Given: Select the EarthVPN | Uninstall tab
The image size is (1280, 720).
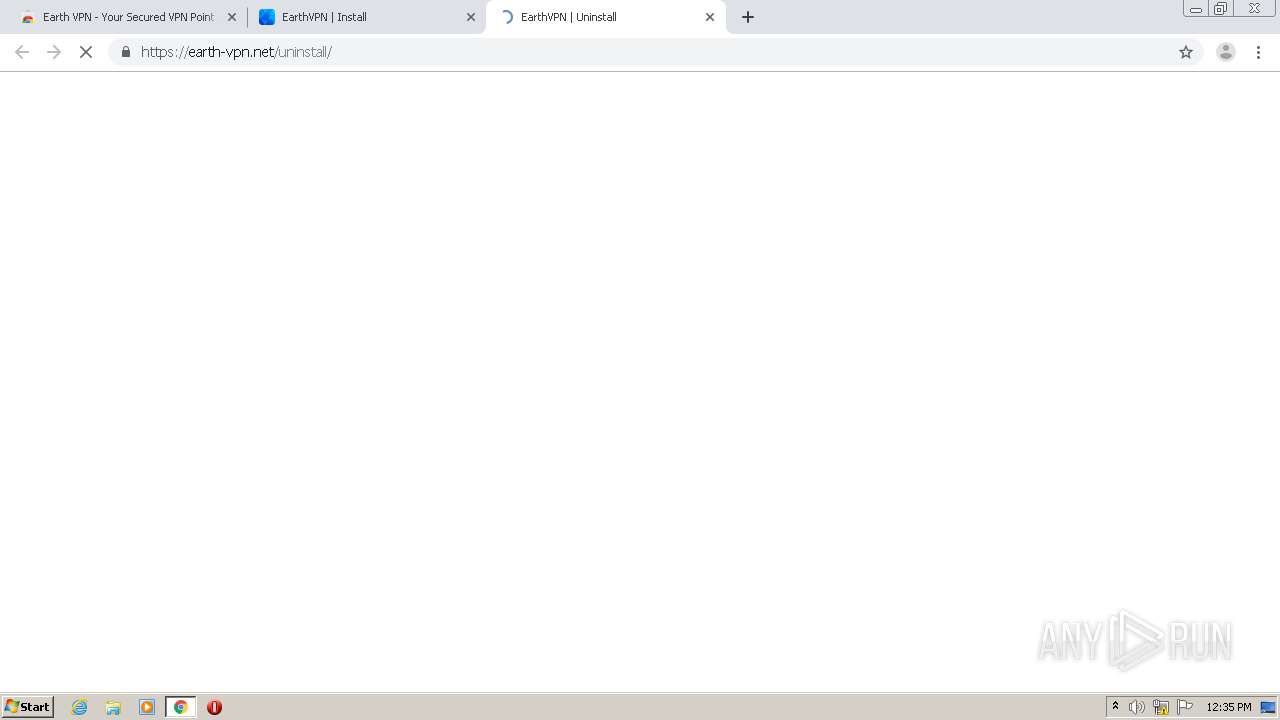Looking at the screenshot, I should pos(605,17).
